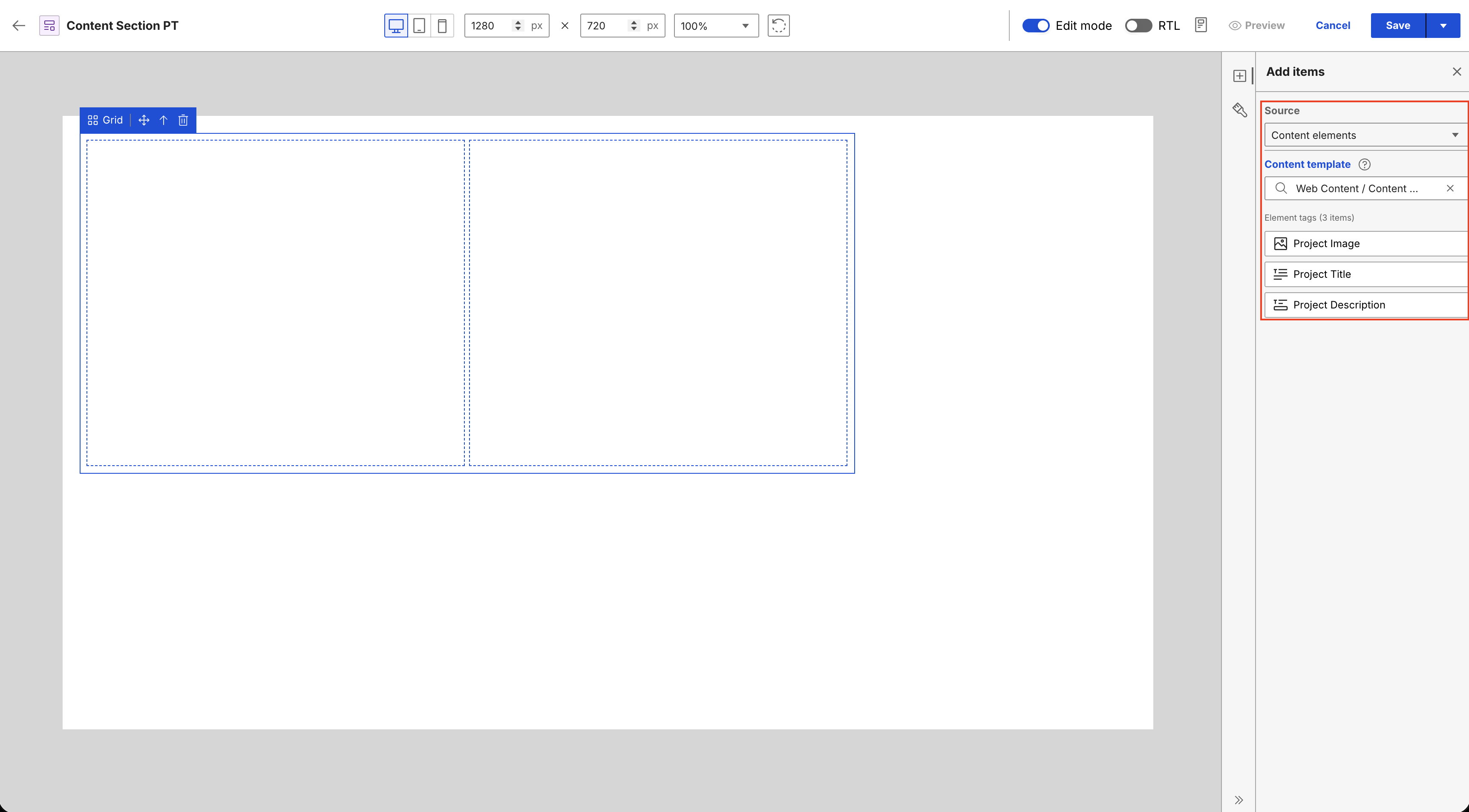Switch to desktop viewport icon
Image resolution: width=1469 pixels, height=812 pixels.
point(396,26)
